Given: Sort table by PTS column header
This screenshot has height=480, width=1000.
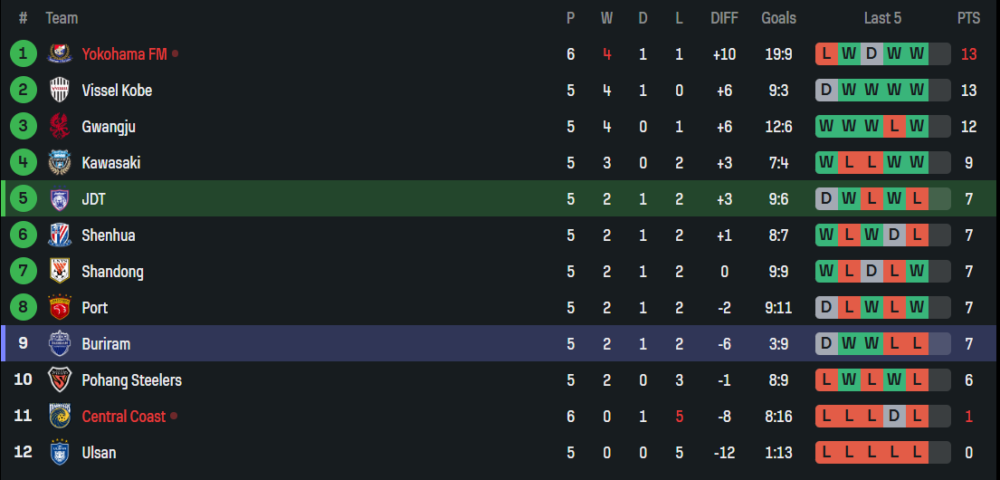Looking at the screenshot, I should coord(968,18).
